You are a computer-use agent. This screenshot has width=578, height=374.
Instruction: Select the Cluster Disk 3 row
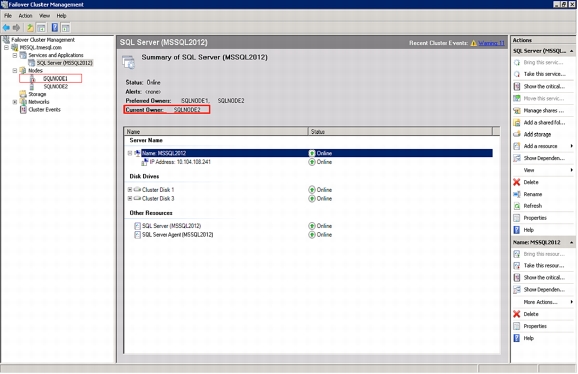coord(158,198)
